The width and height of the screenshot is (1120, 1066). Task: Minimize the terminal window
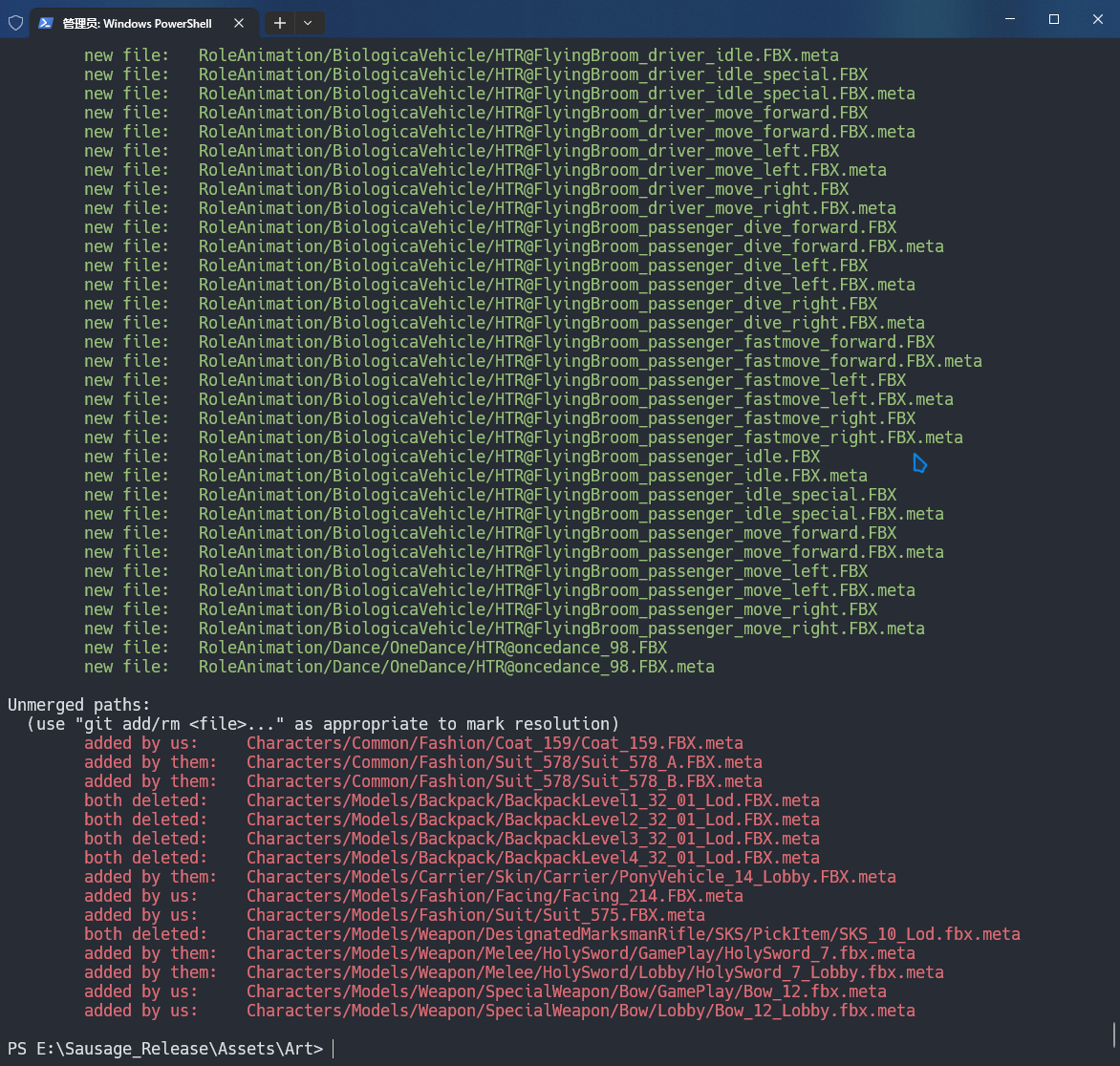1009,19
